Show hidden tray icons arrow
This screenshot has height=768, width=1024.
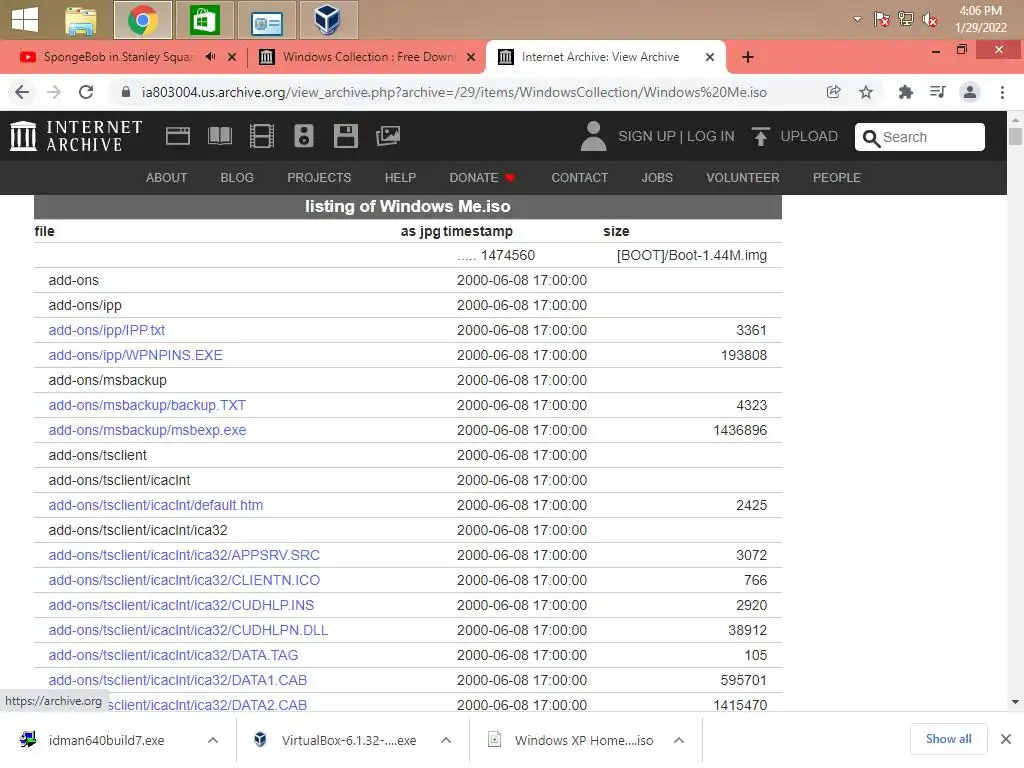(x=857, y=19)
